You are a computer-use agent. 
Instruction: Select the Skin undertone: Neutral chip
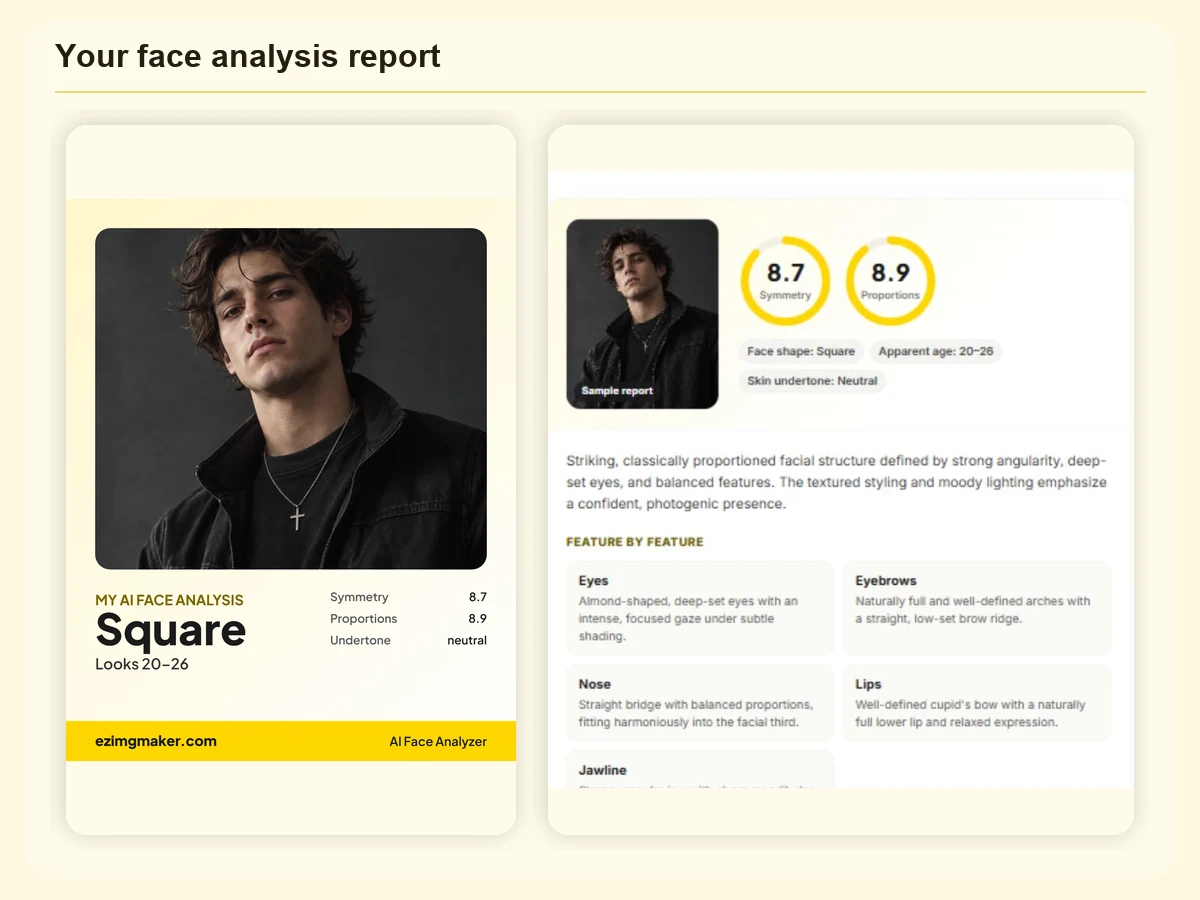[x=812, y=381]
